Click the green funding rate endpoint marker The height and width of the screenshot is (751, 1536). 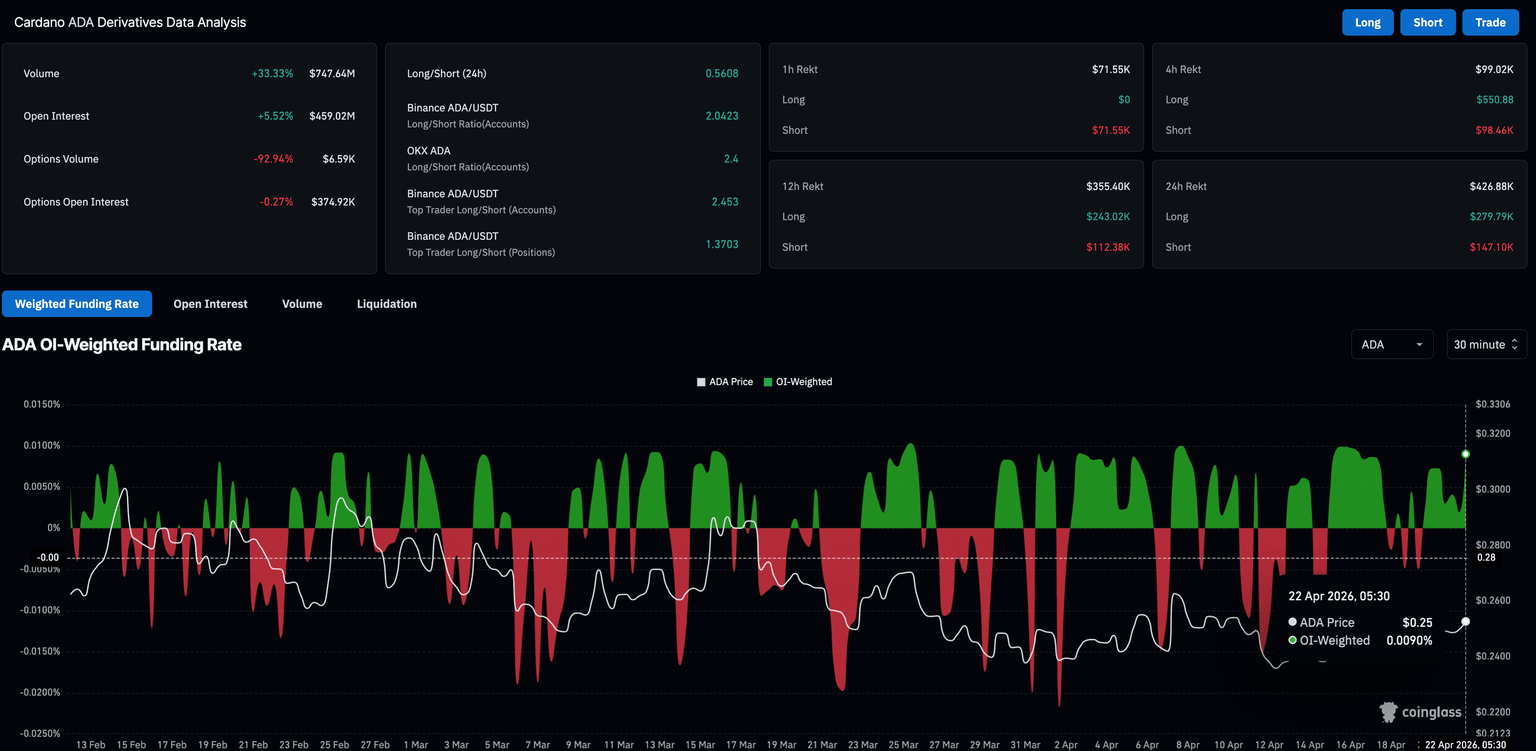(1465, 454)
